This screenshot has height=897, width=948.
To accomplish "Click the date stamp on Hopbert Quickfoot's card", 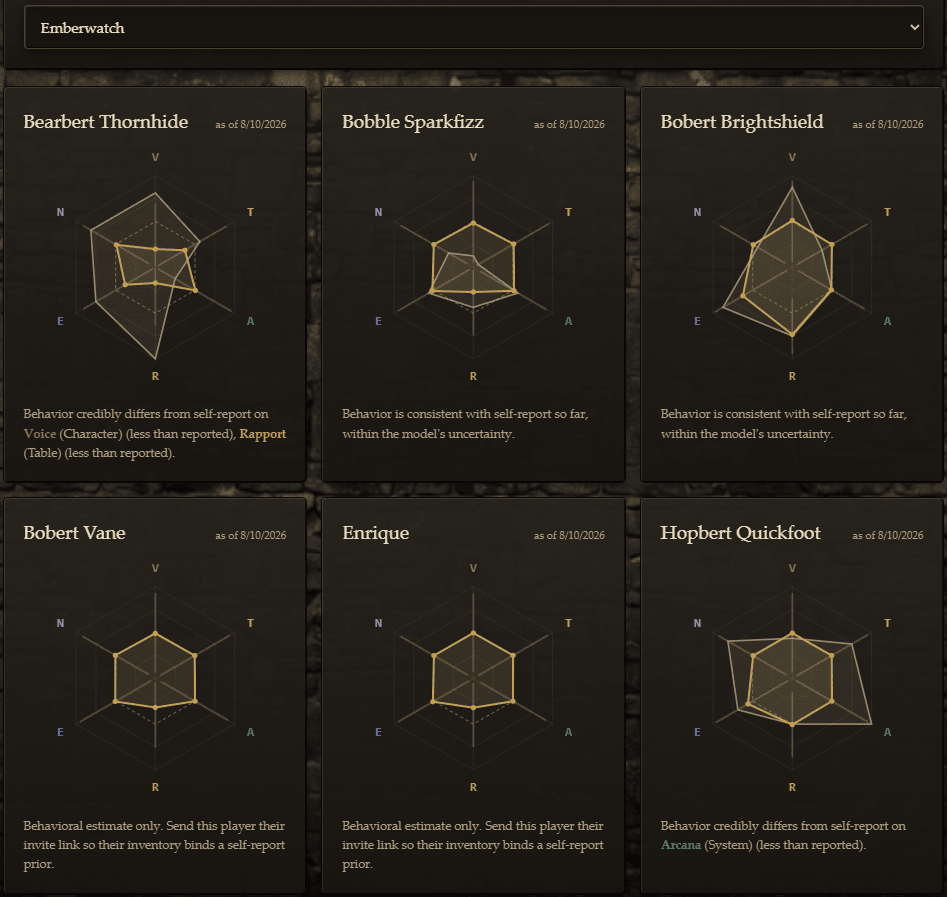I will (888, 536).
